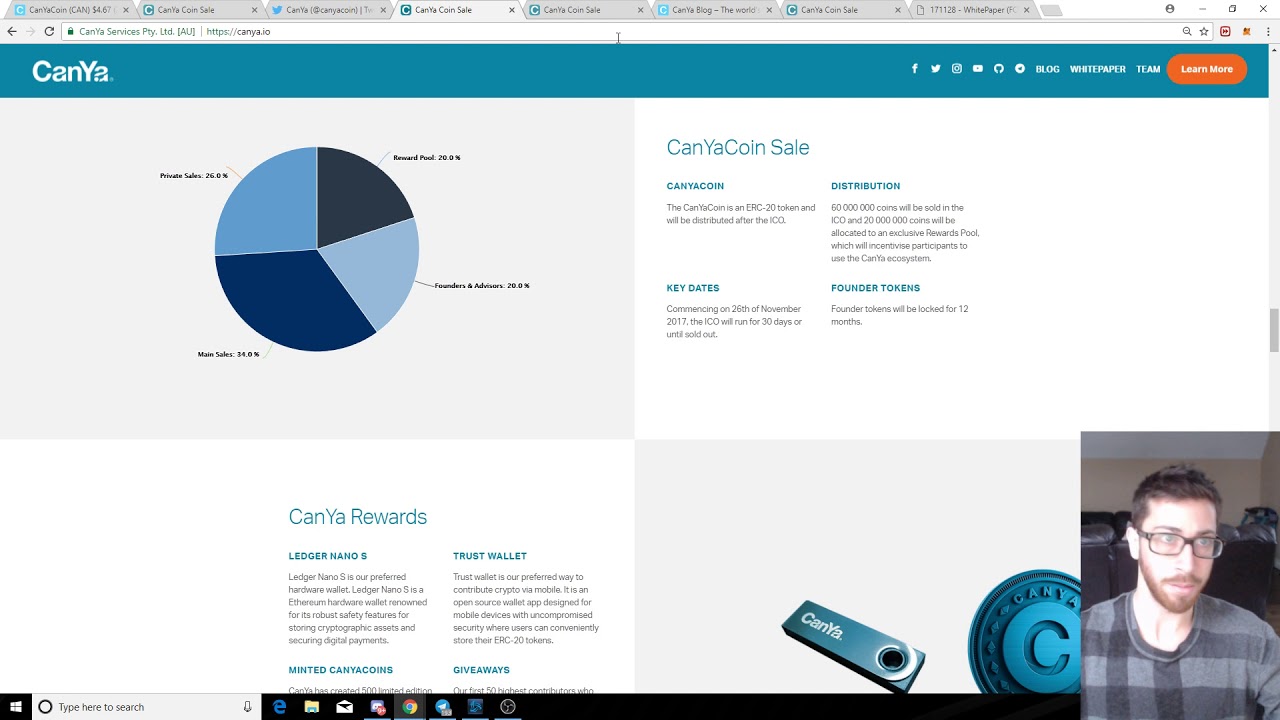Open the BLOG link in the header
The height and width of the screenshot is (720, 1280).
[1047, 69]
